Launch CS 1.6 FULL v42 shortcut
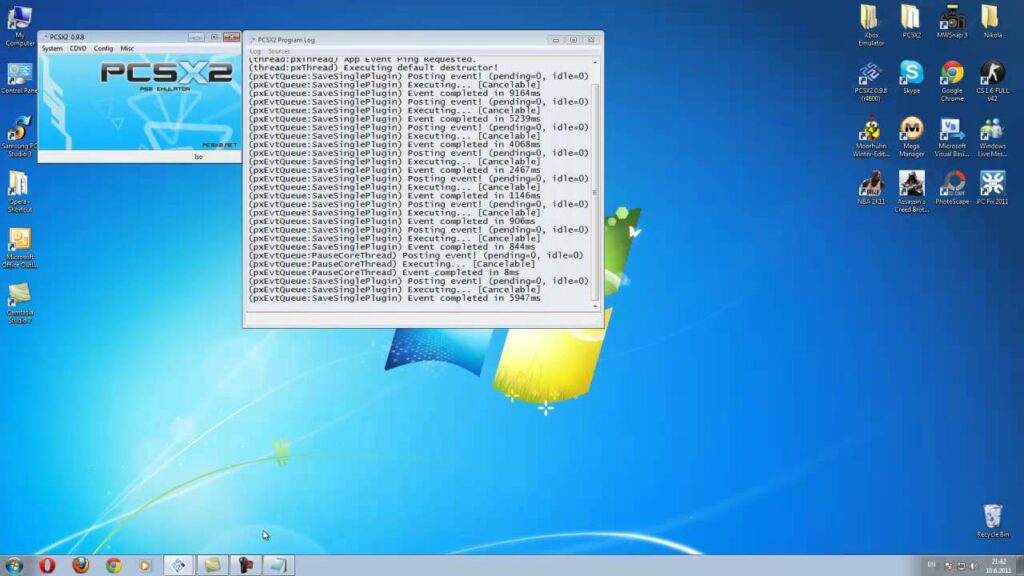The height and width of the screenshot is (576, 1024). (x=992, y=81)
